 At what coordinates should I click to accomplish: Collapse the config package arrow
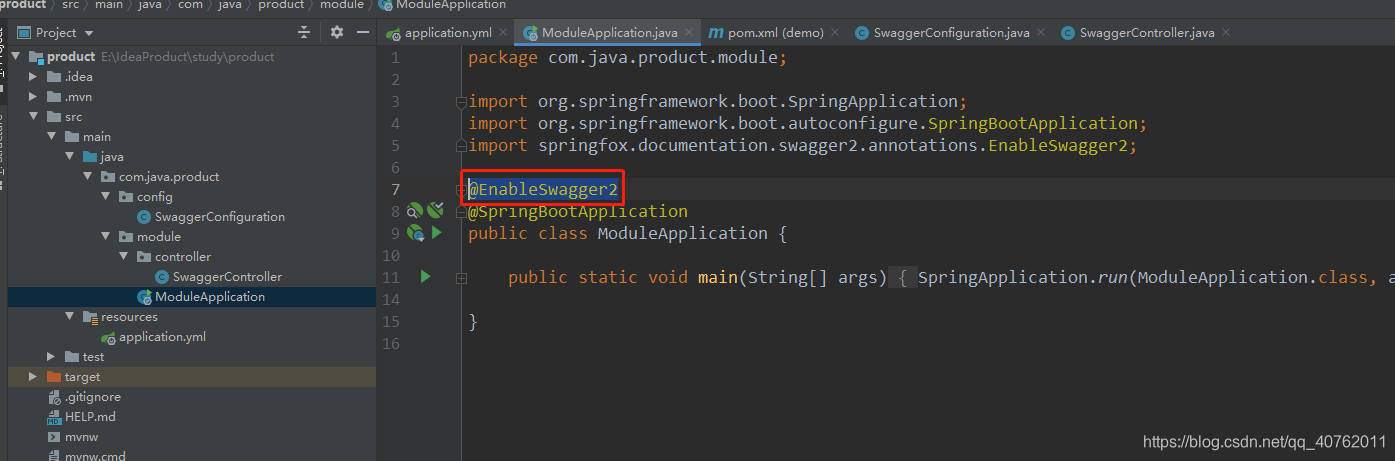106,197
